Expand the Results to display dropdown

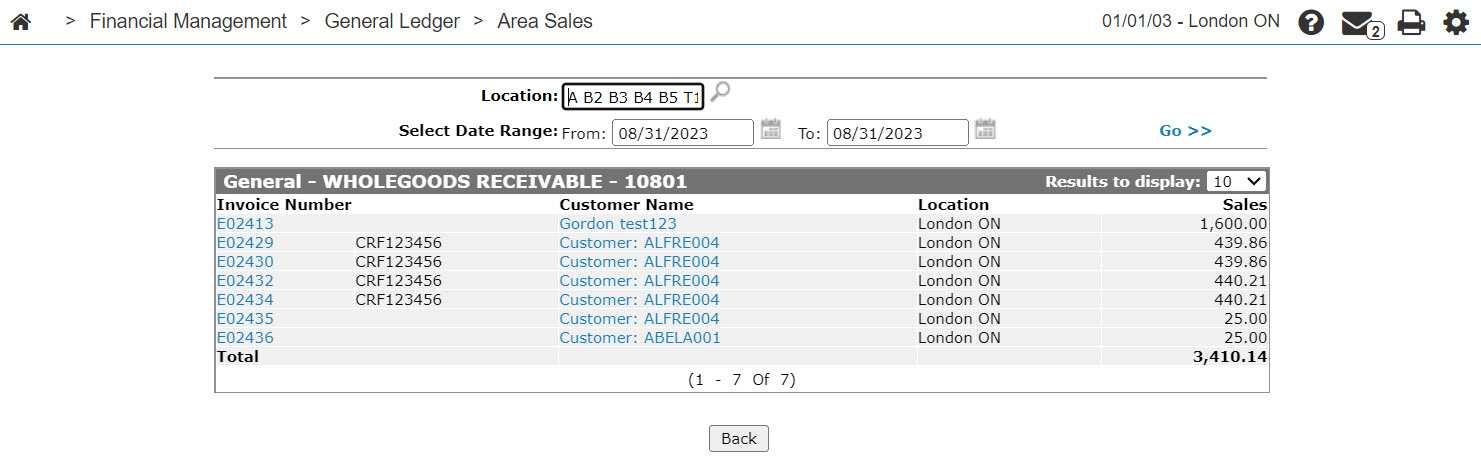click(1236, 181)
